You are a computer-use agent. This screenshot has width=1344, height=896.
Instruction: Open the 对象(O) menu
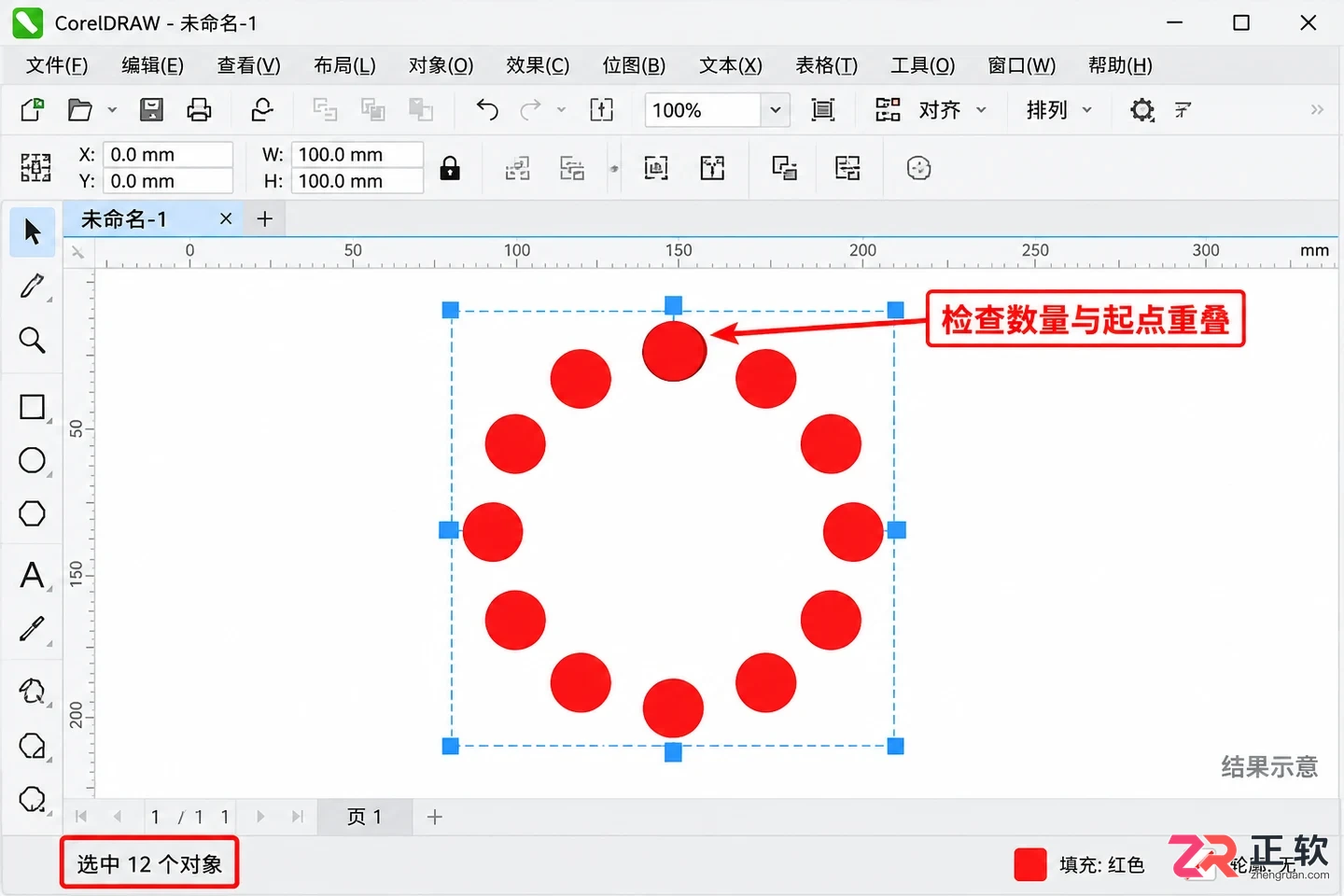tap(441, 65)
